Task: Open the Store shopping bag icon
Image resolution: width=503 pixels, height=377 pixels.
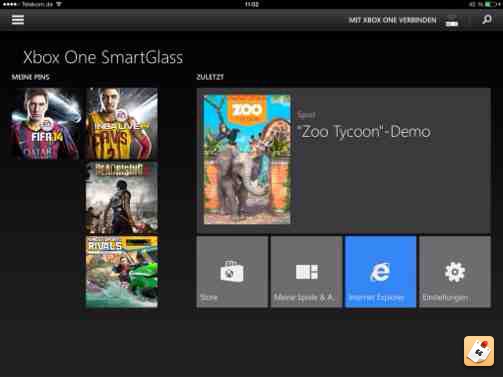Action: pyautogui.click(x=232, y=272)
